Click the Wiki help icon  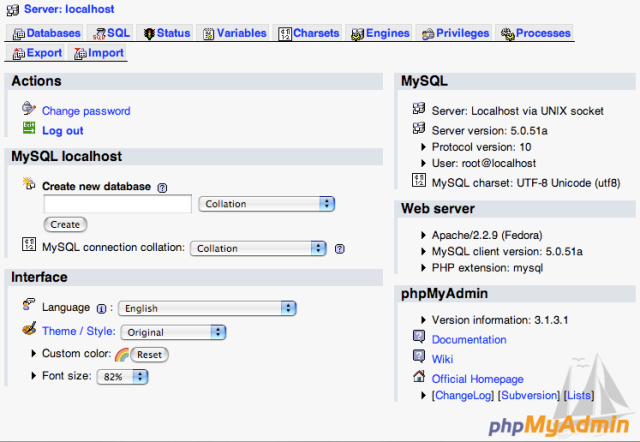click(x=419, y=356)
